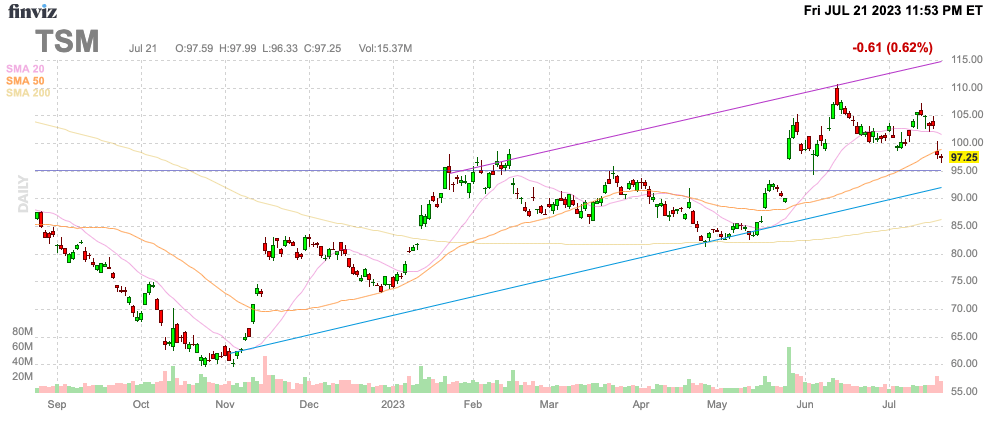This screenshot has height=422, width=991.
Task: Click the -0.61 (0.62%) change value
Action: [892, 47]
